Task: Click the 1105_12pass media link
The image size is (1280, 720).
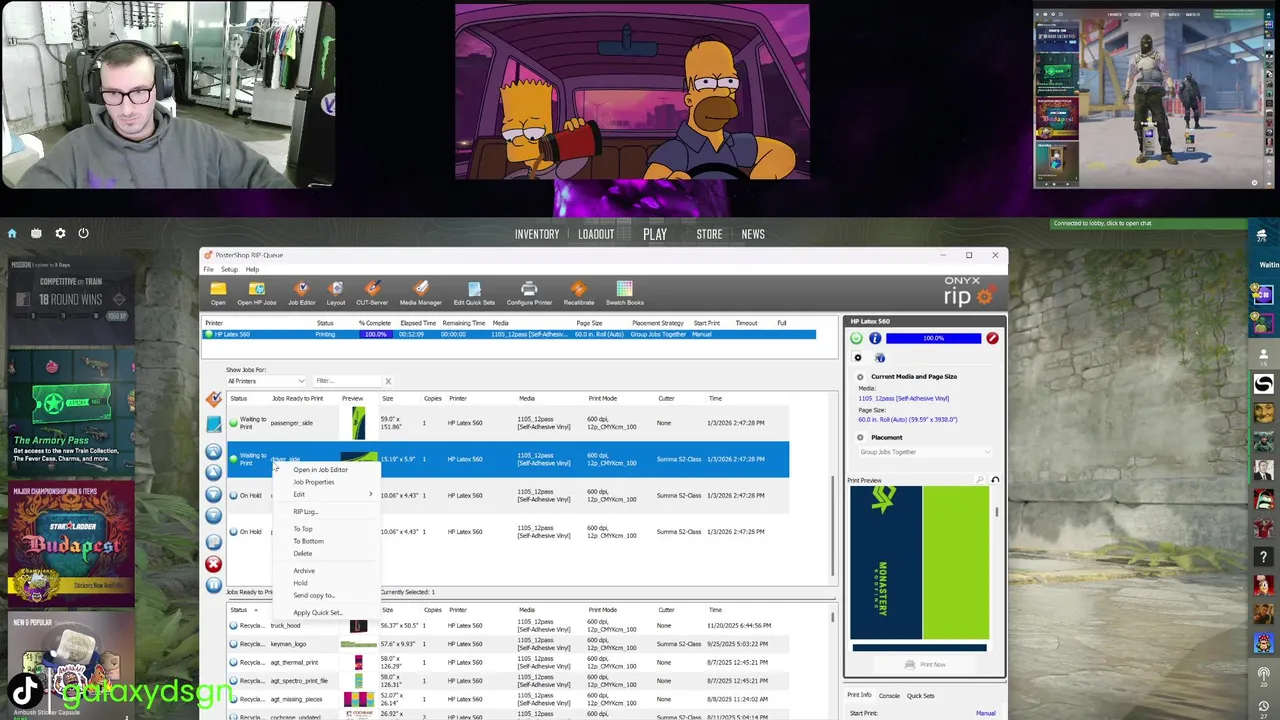Action: 903,398
